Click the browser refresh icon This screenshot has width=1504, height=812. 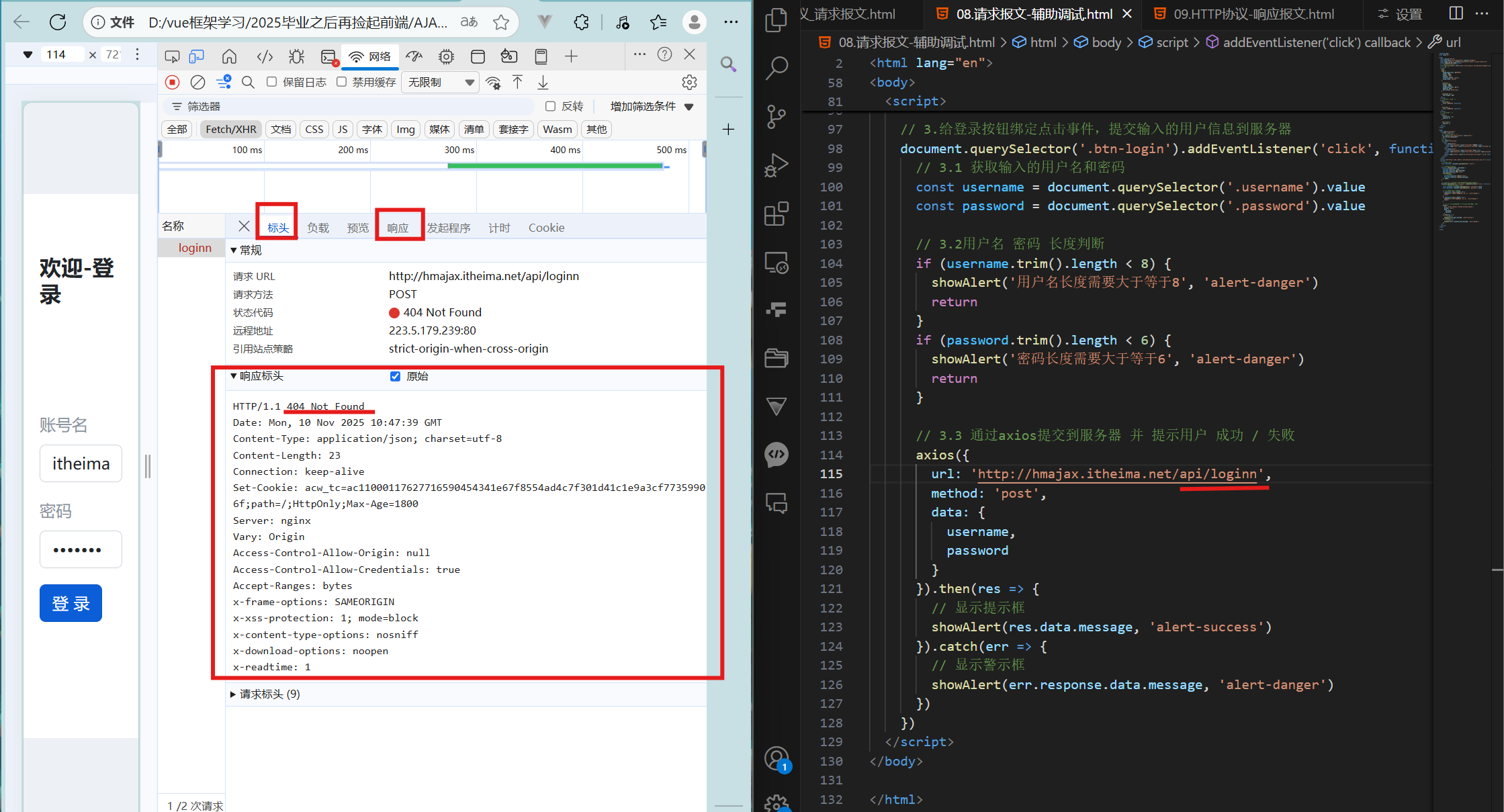tap(58, 22)
